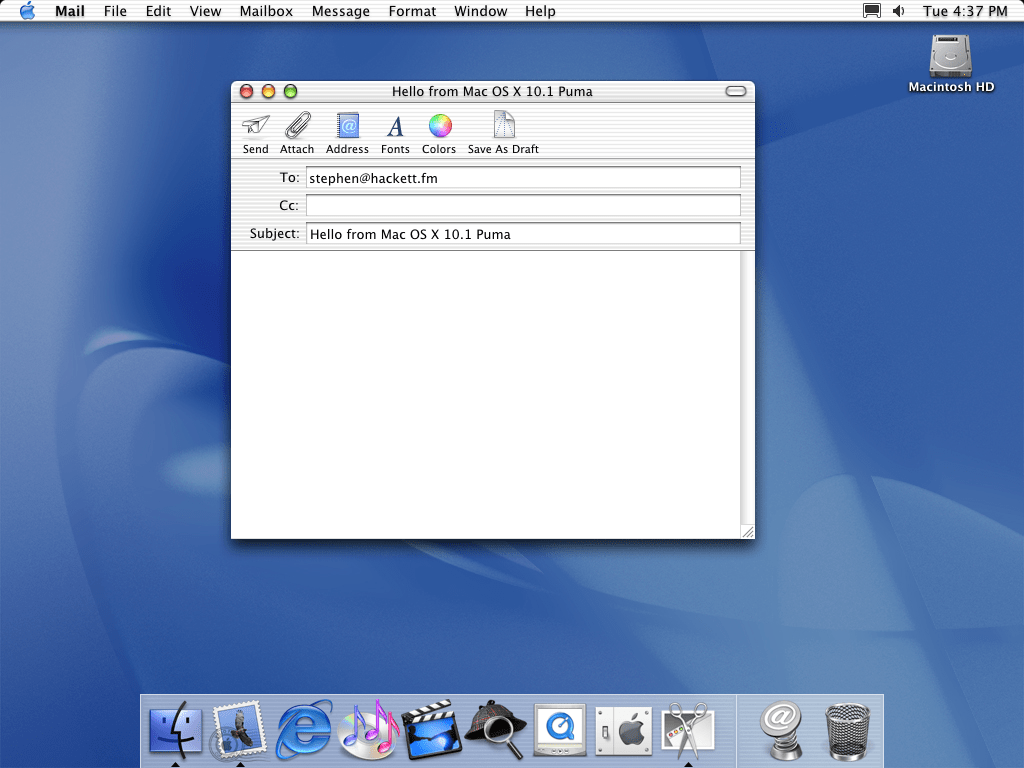Viewport: 1024px width, 768px height.
Task: Open the Format menu
Action: click(x=412, y=11)
